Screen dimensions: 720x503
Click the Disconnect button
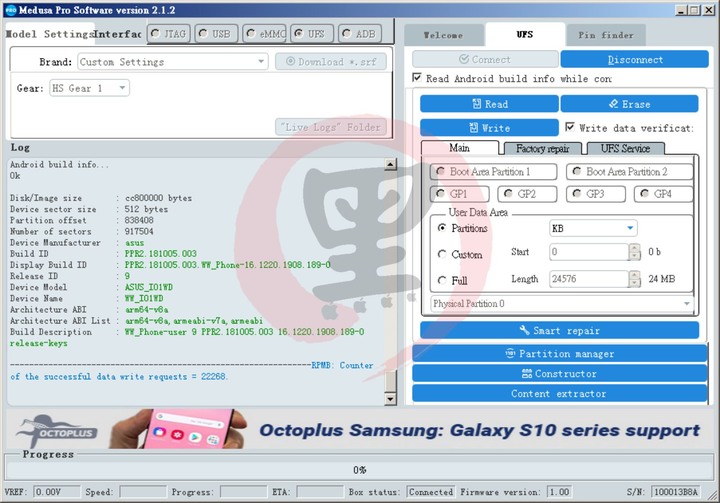(635, 59)
